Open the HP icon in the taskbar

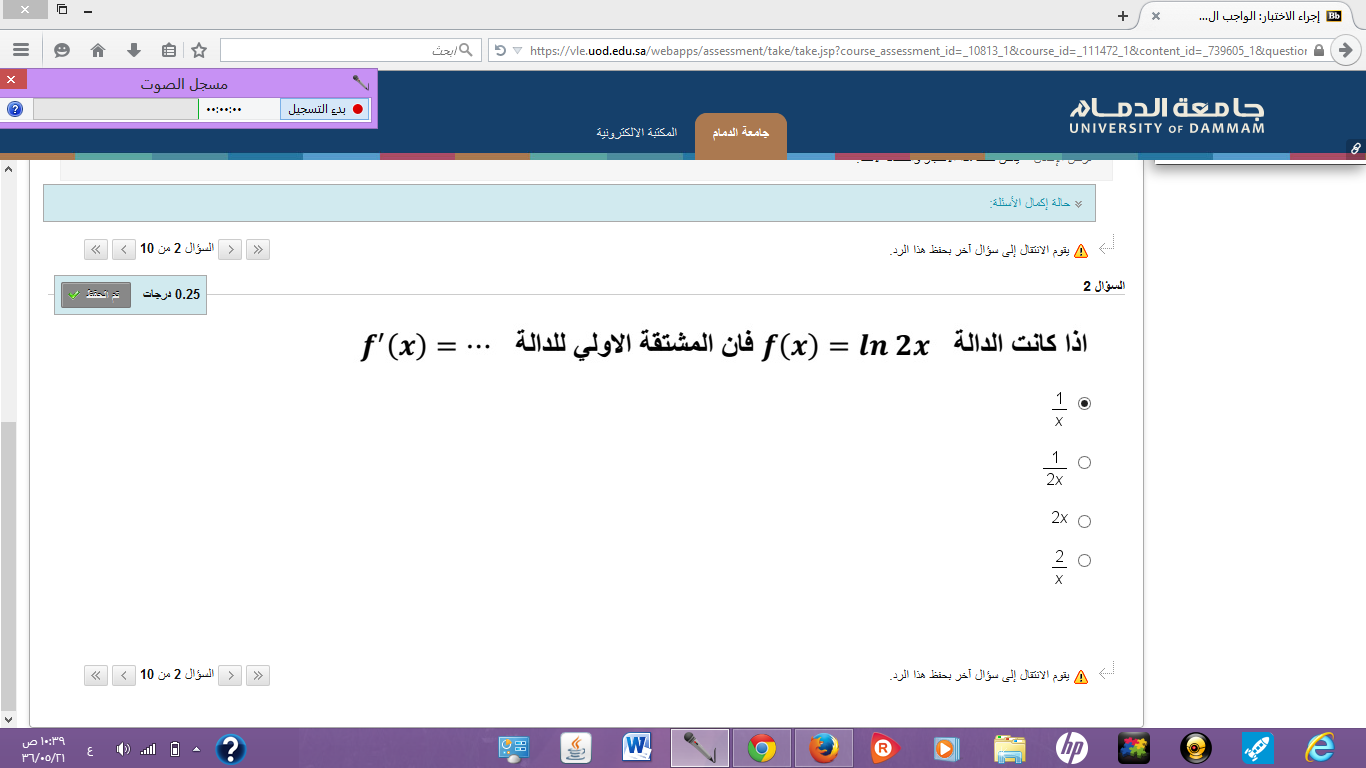(1071, 748)
